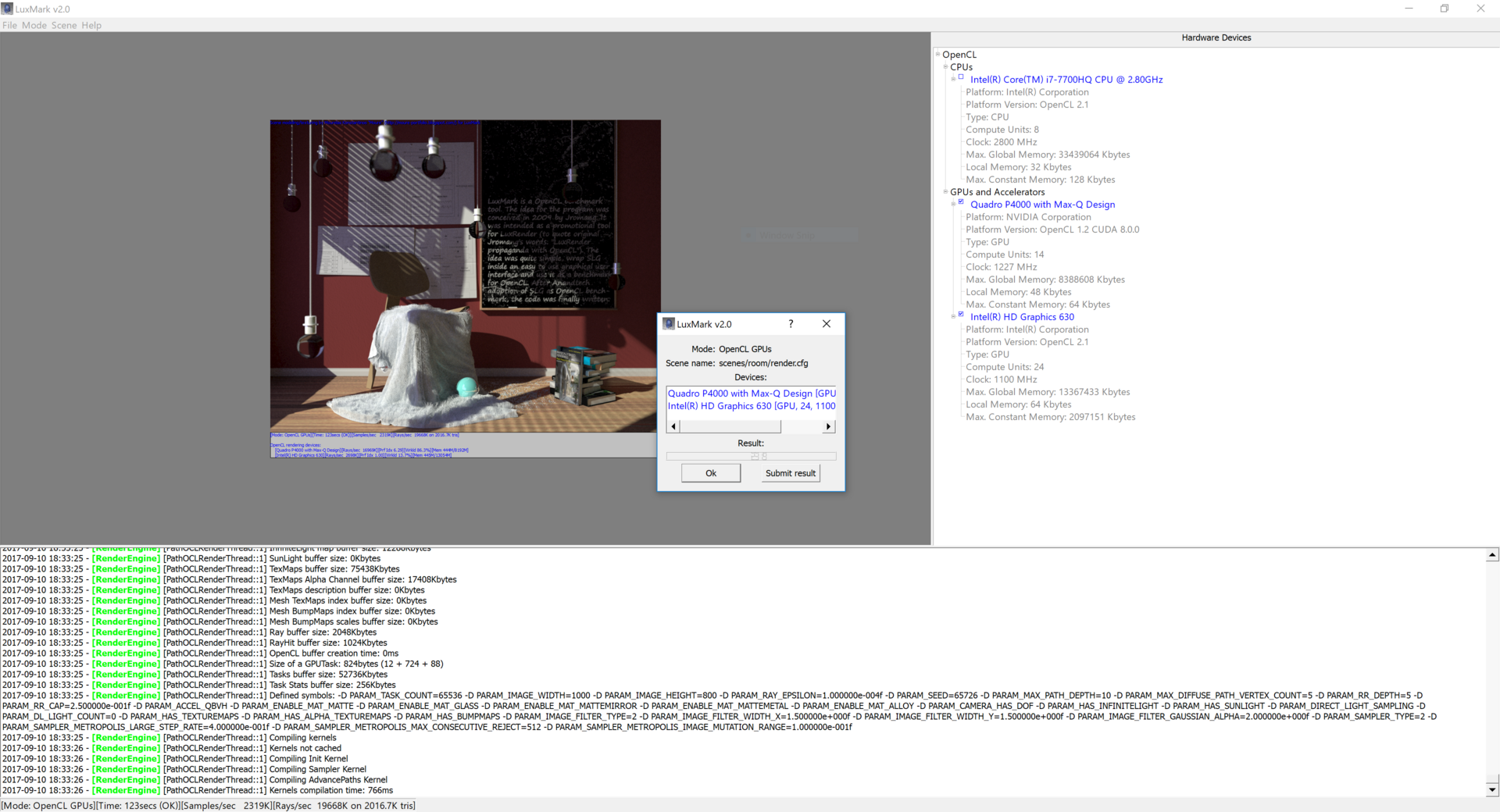
Task: Click the Hardware Devices panel header
Action: [1216, 37]
